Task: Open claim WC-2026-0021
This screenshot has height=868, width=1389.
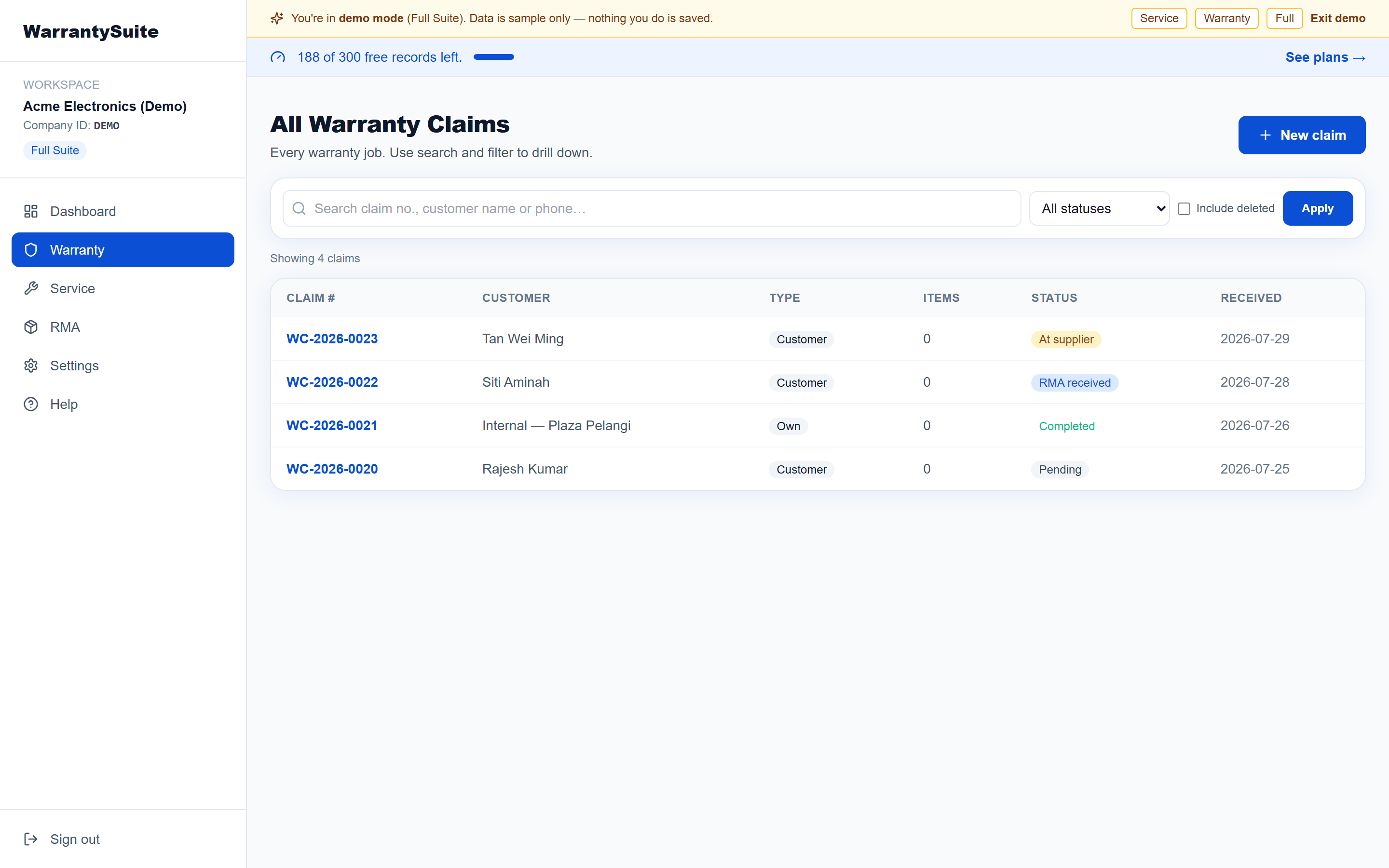Action: point(332,425)
